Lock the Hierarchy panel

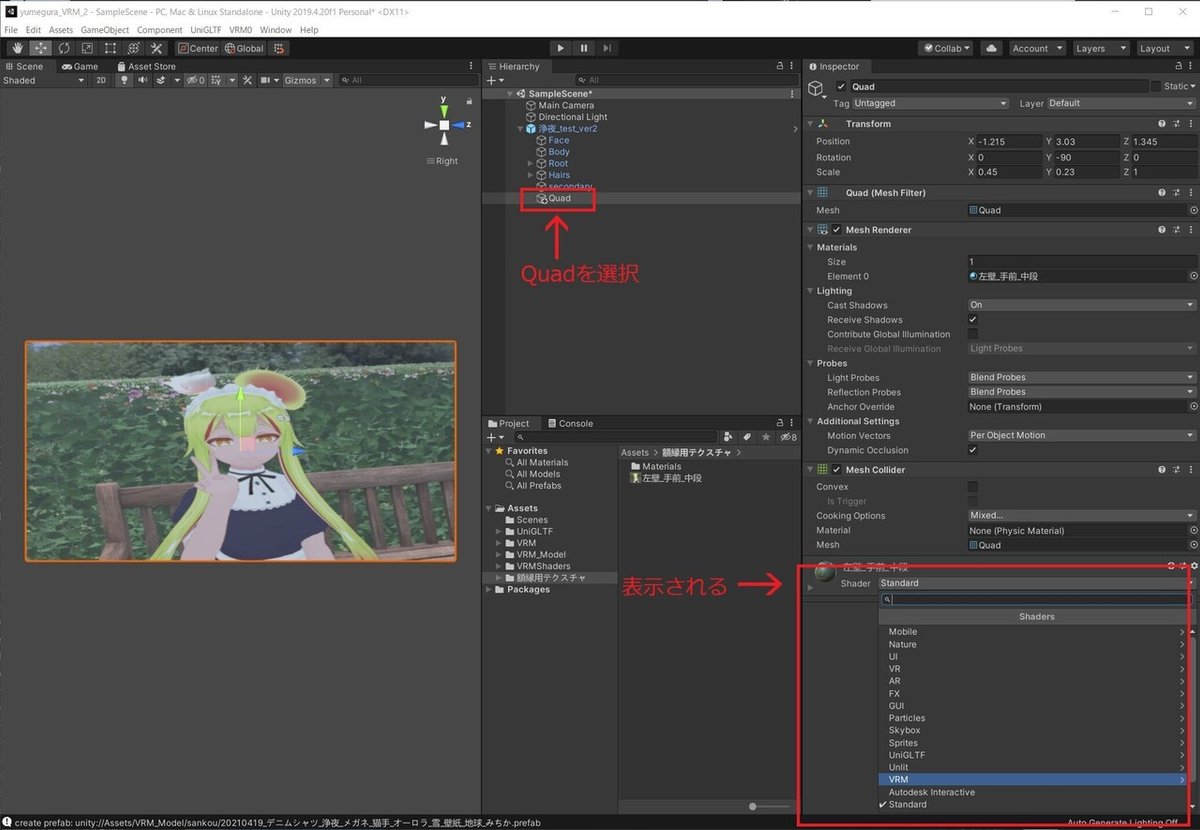click(x=780, y=66)
